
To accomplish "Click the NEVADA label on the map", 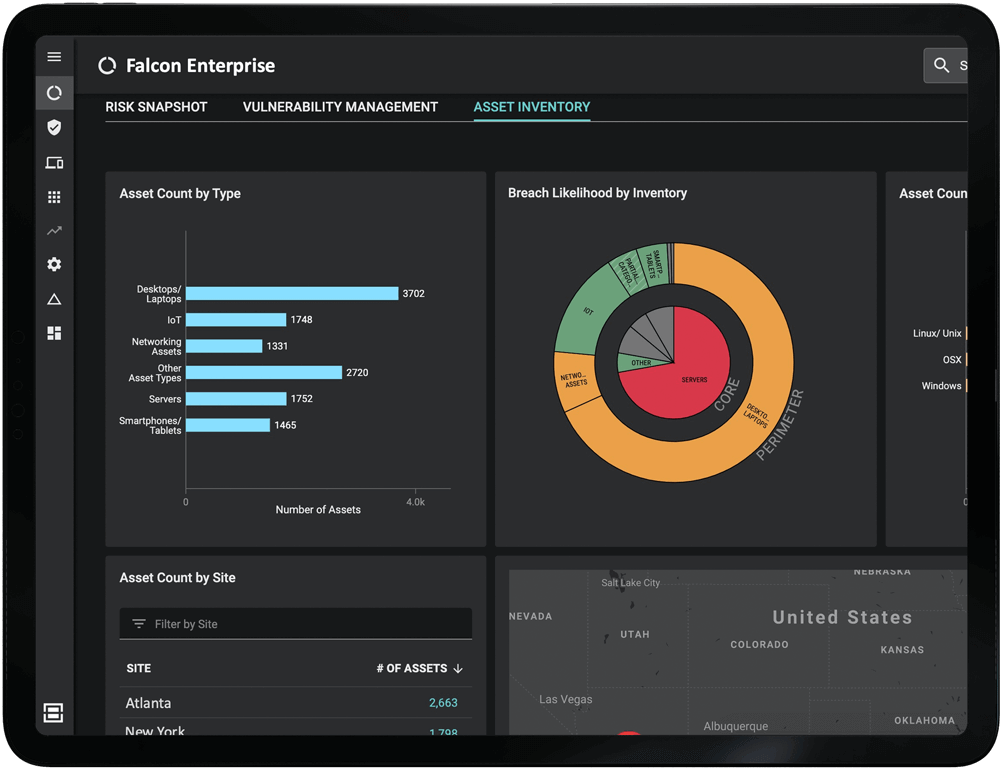I will (x=531, y=616).
